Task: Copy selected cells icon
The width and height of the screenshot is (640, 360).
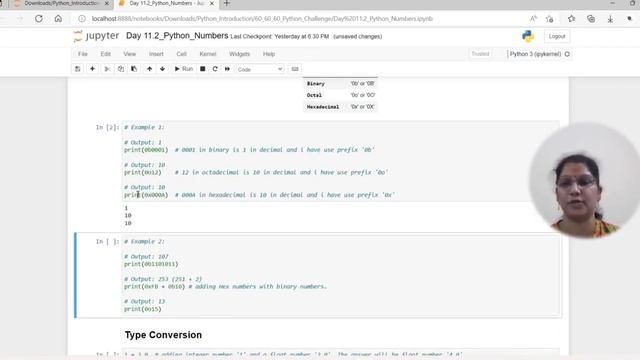Action: [x=121, y=69]
